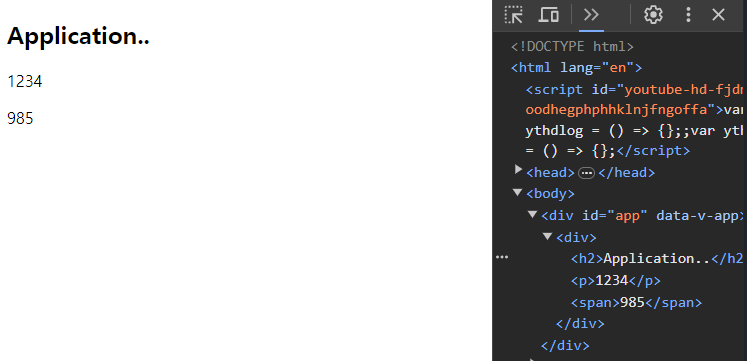The width and height of the screenshot is (747, 361).
Task: Click the Application.. heading on page
Action: 78,36
